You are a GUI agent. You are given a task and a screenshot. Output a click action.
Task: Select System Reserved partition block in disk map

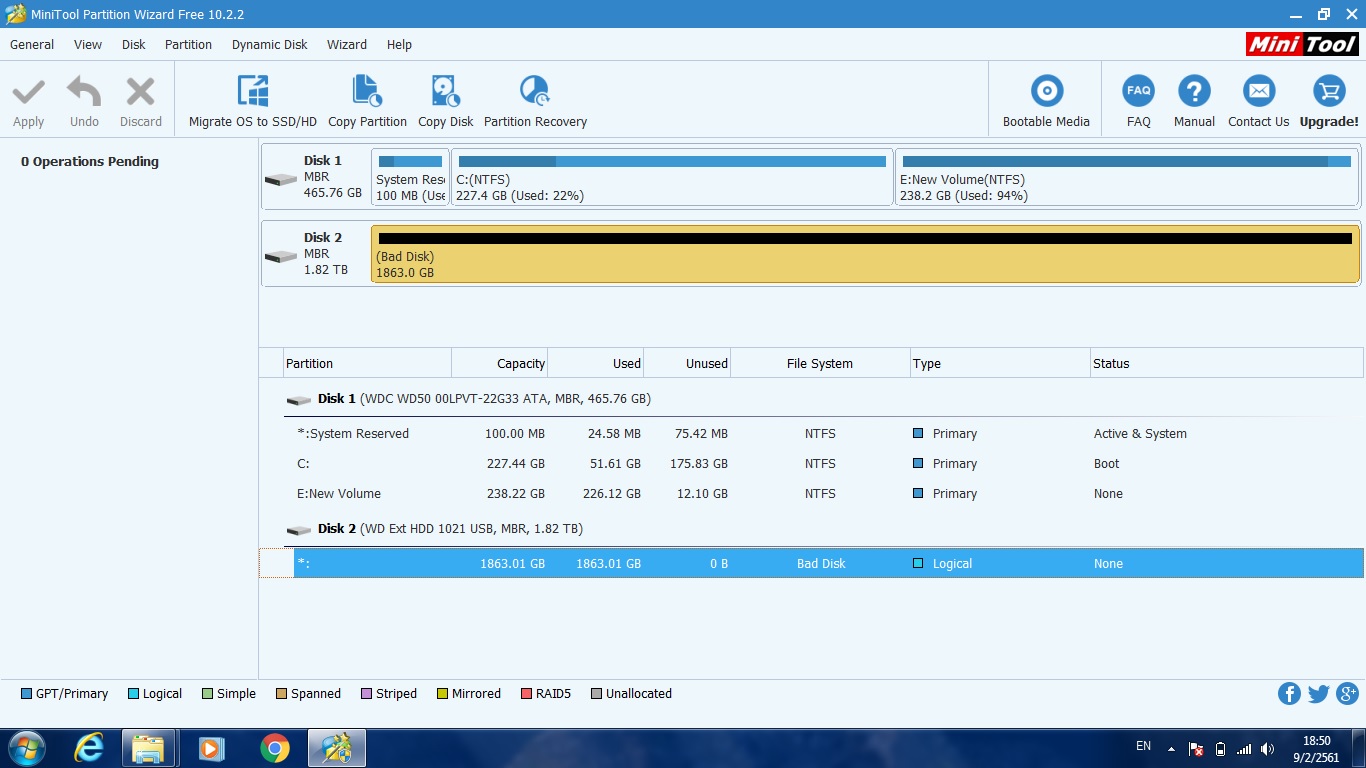point(410,177)
